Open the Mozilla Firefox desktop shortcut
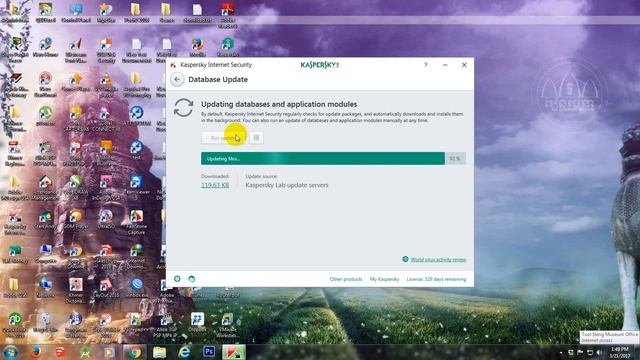Screen dimensions: 640x360 click(x=197, y=47)
